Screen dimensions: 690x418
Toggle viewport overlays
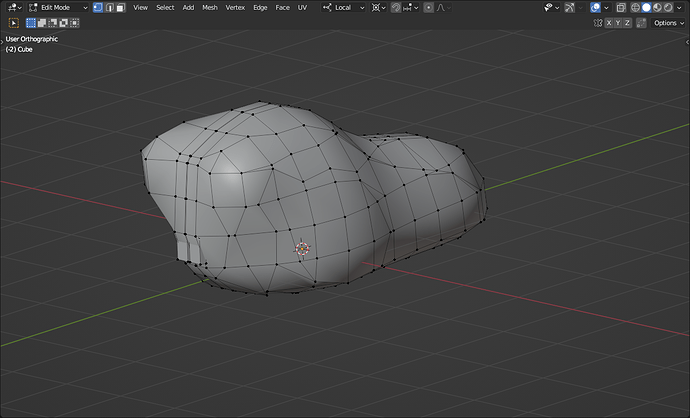pyautogui.click(x=595, y=7)
